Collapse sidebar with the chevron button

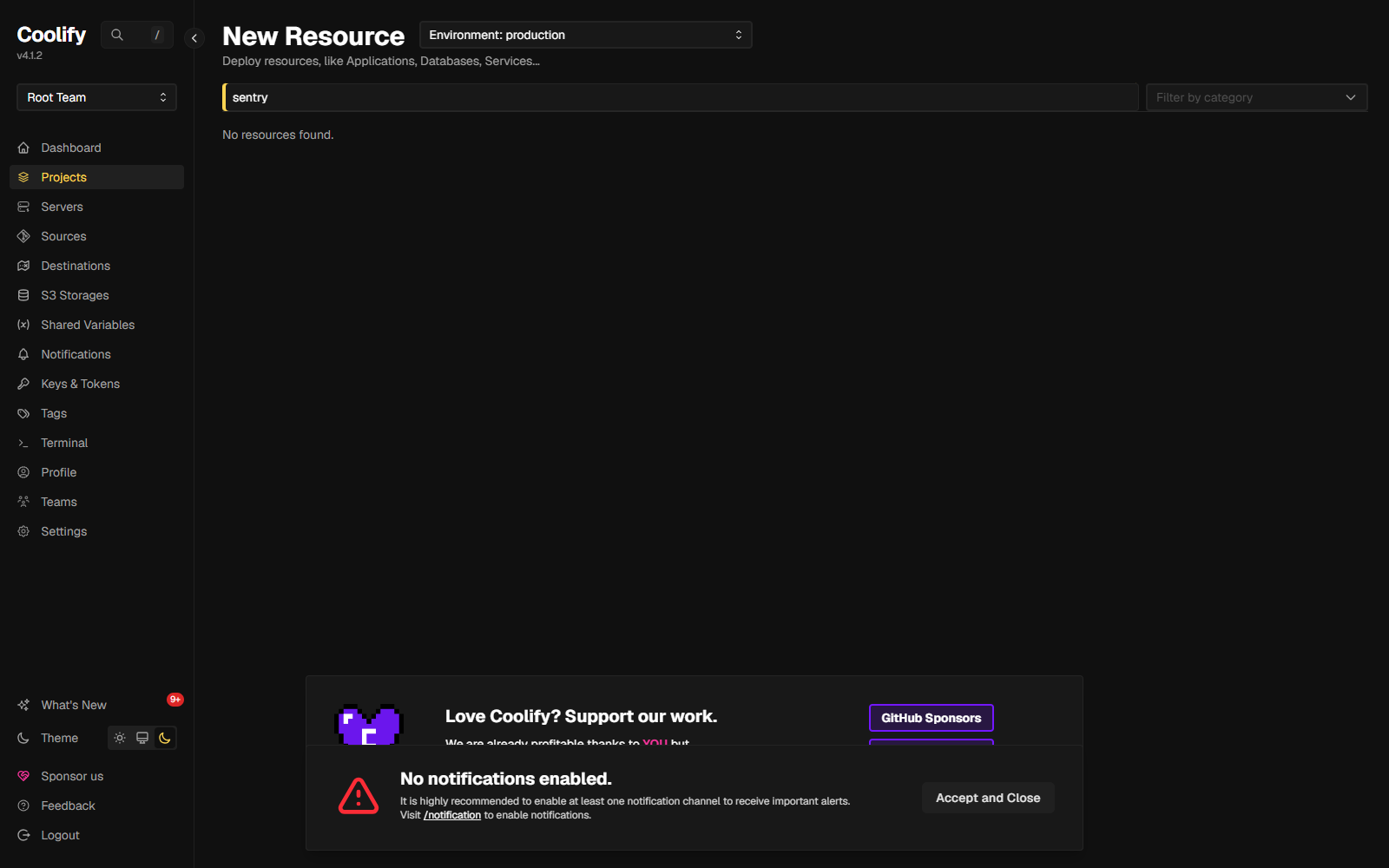click(x=194, y=38)
